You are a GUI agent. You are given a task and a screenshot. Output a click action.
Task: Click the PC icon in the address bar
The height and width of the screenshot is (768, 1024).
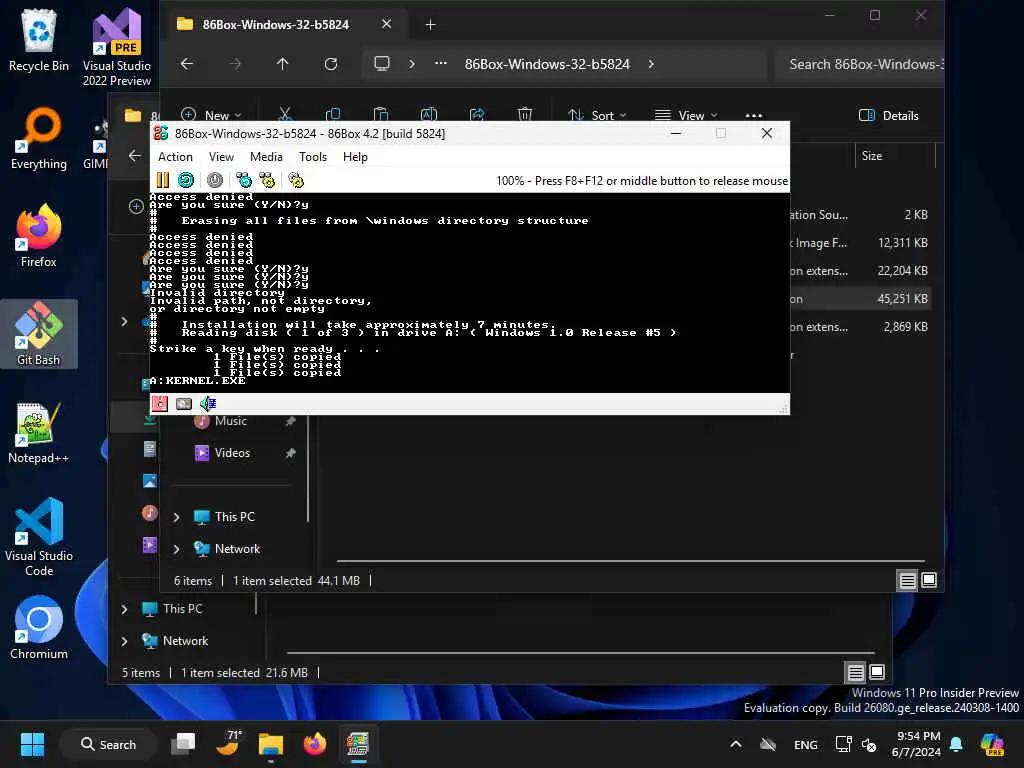pyautogui.click(x=382, y=64)
